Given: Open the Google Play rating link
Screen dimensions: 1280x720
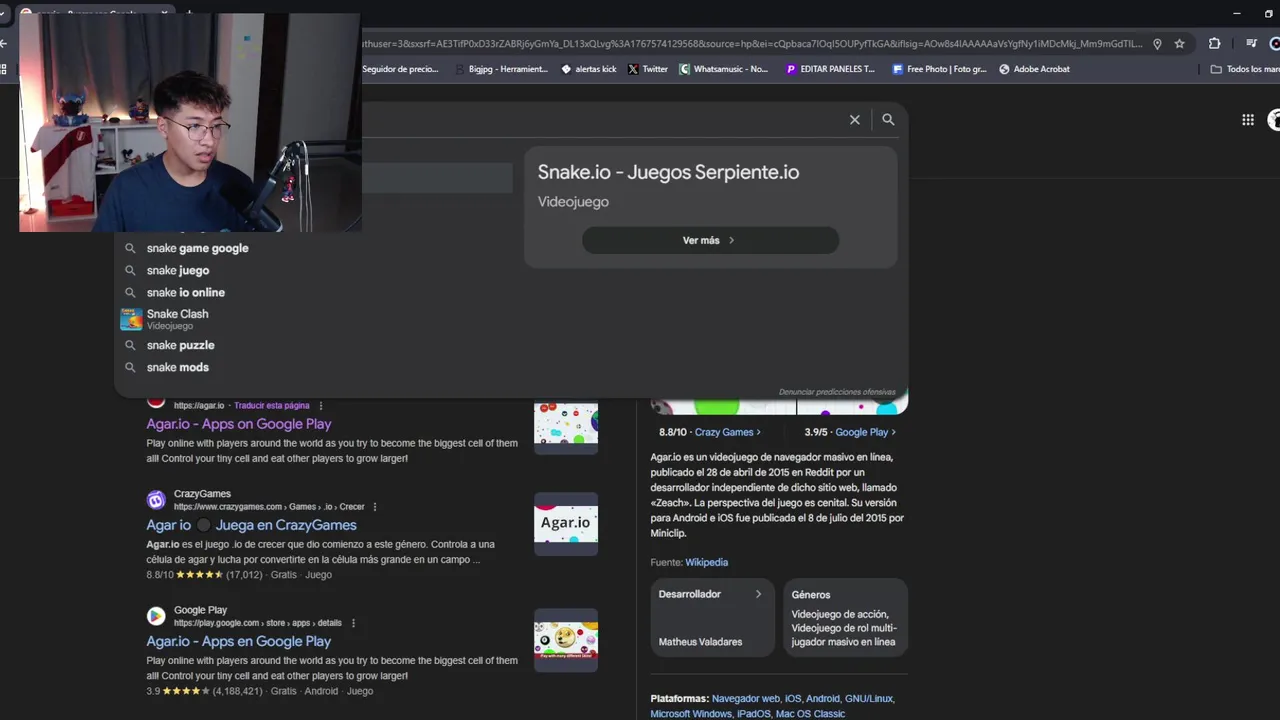Looking at the screenshot, I should [865, 432].
